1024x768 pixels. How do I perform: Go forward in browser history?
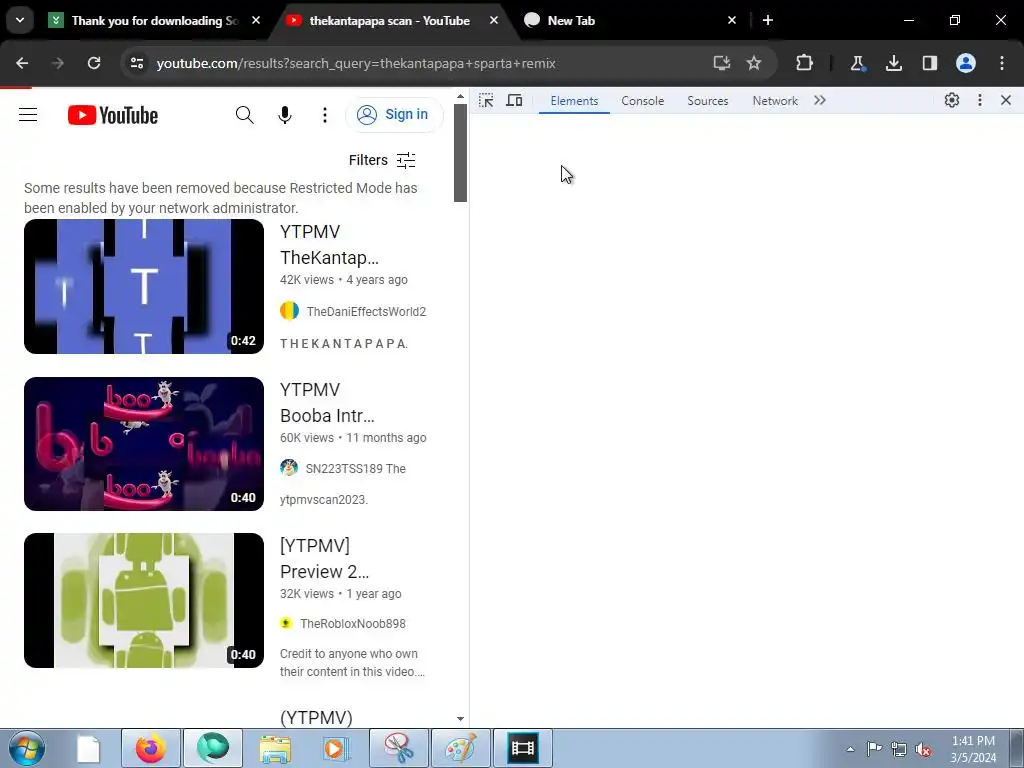tap(58, 63)
